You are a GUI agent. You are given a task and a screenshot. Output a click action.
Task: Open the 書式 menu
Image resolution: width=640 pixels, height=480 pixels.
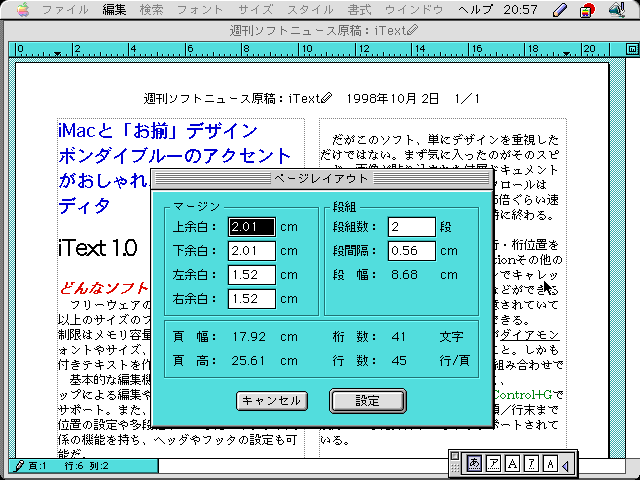click(x=359, y=9)
